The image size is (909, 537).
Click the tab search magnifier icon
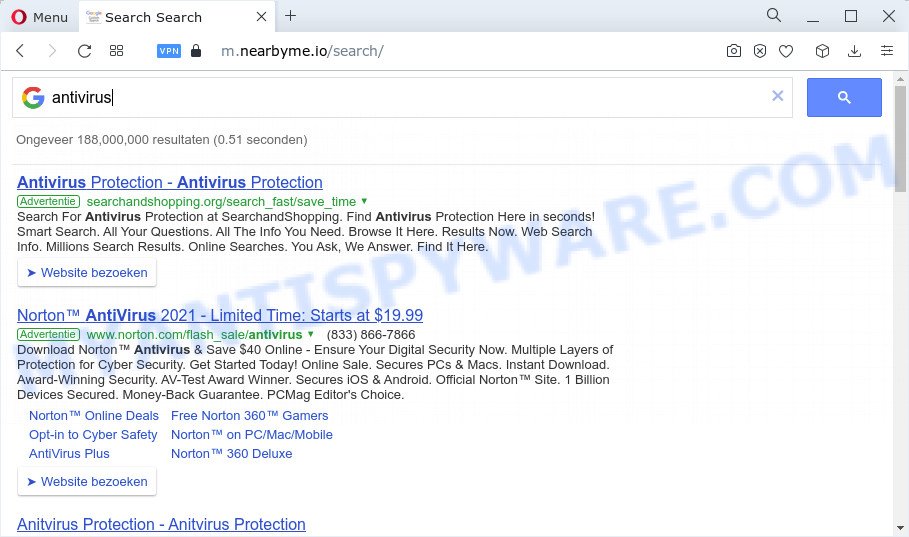pyautogui.click(x=773, y=15)
